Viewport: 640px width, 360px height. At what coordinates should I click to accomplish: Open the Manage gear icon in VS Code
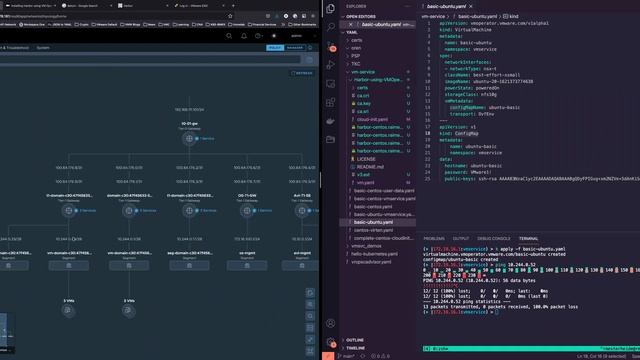pyautogui.click(x=331, y=342)
